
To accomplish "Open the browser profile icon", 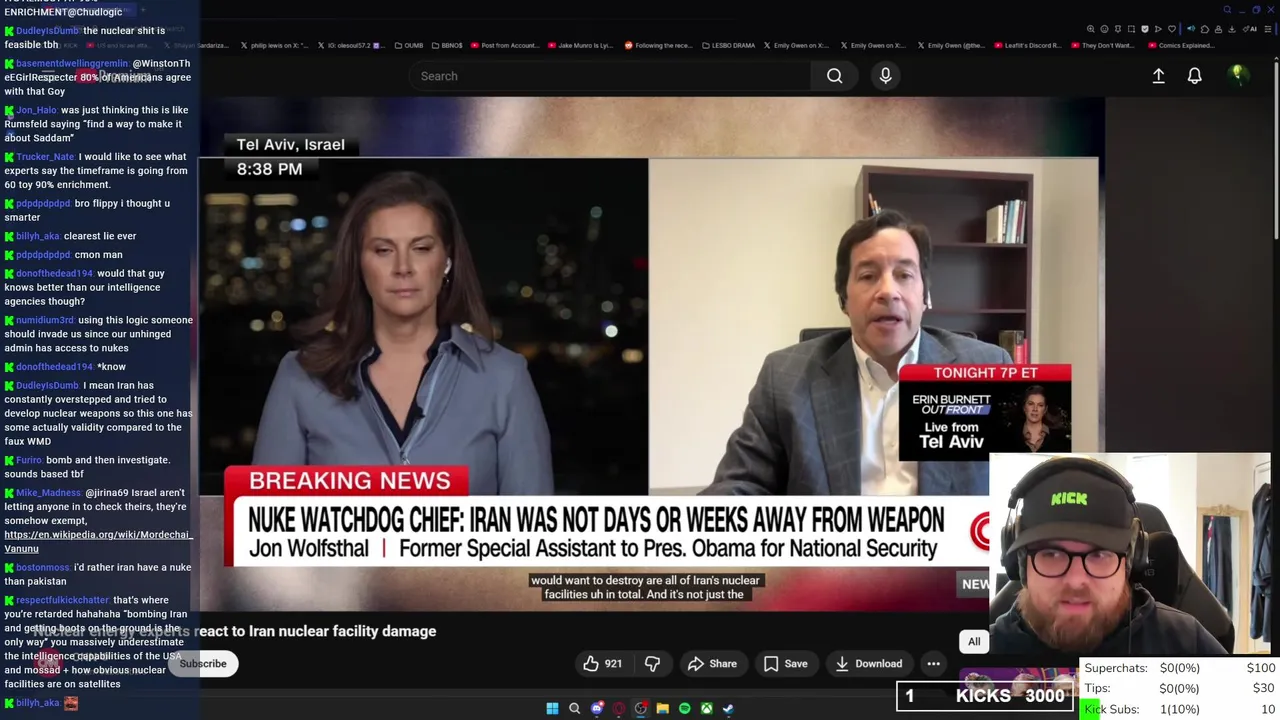I will coord(1218,29).
